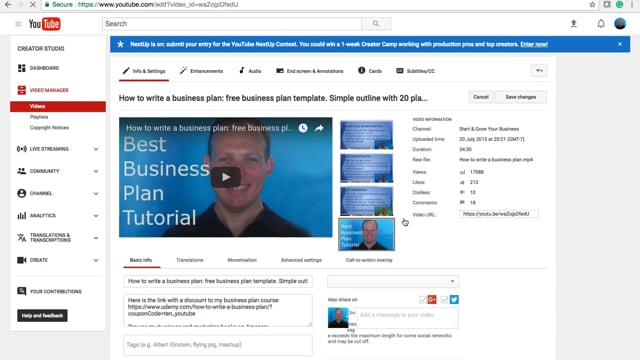Open Copyright Notices in sidebar
Image resolution: width=640 pixels, height=360 pixels.
point(49,128)
